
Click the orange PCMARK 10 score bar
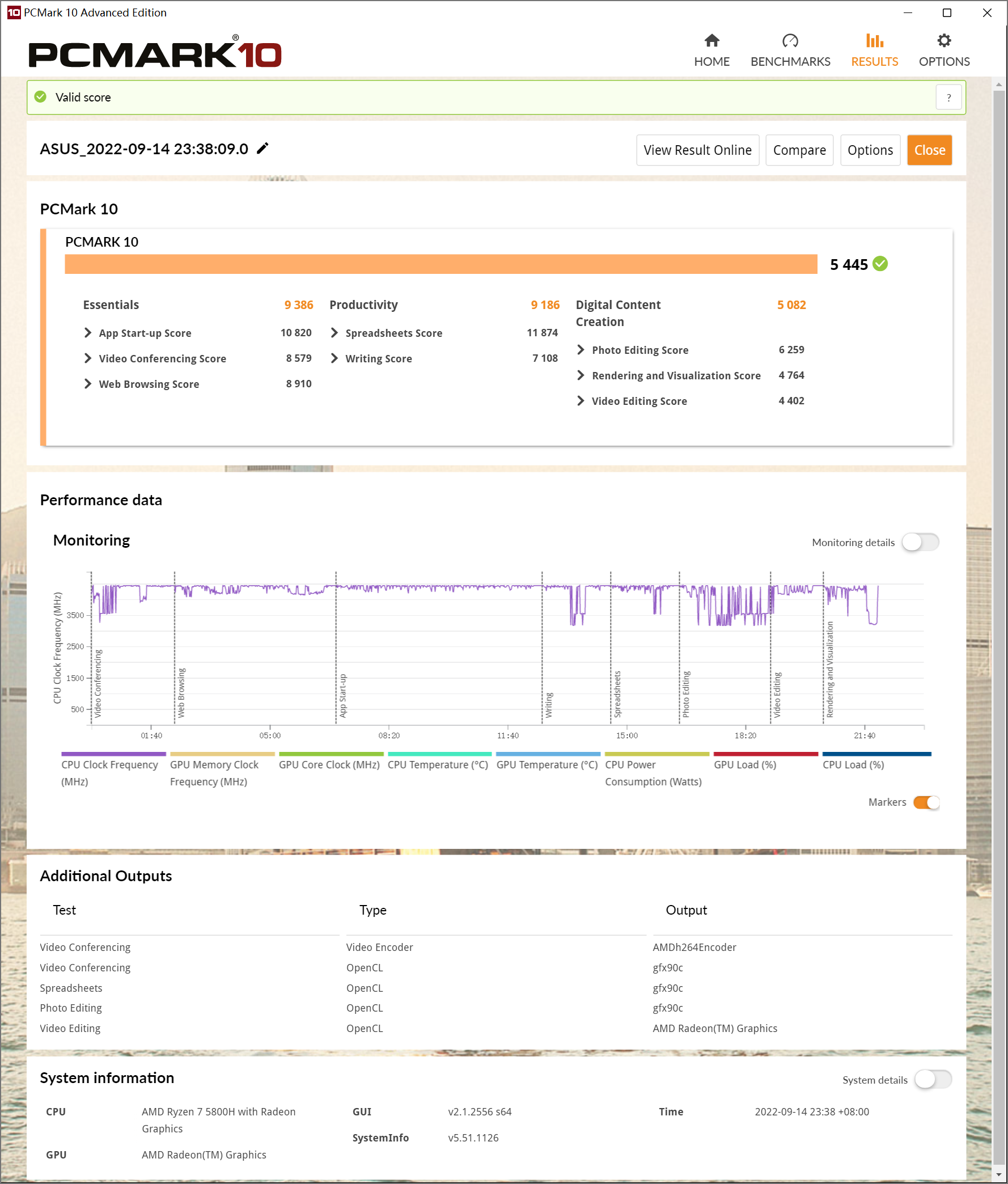(x=441, y=264)
